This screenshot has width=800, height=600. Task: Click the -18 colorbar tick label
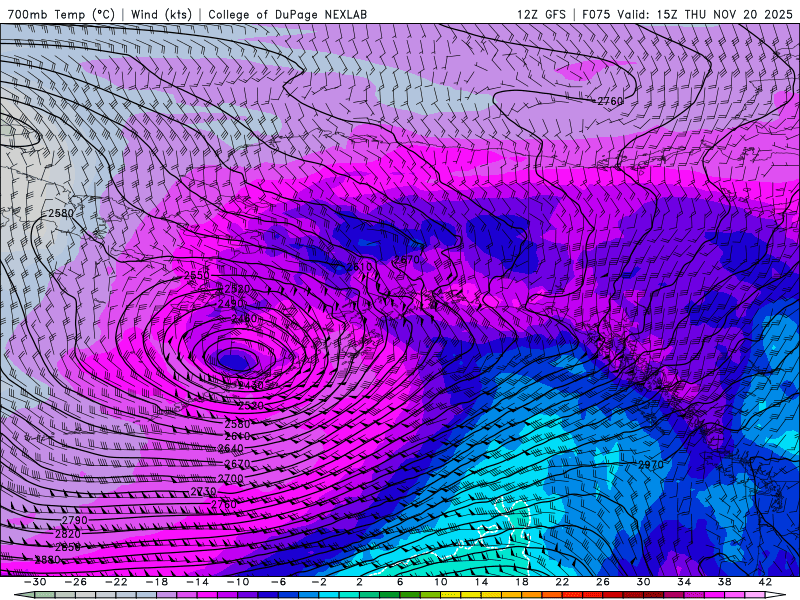(x=157, y=582)
